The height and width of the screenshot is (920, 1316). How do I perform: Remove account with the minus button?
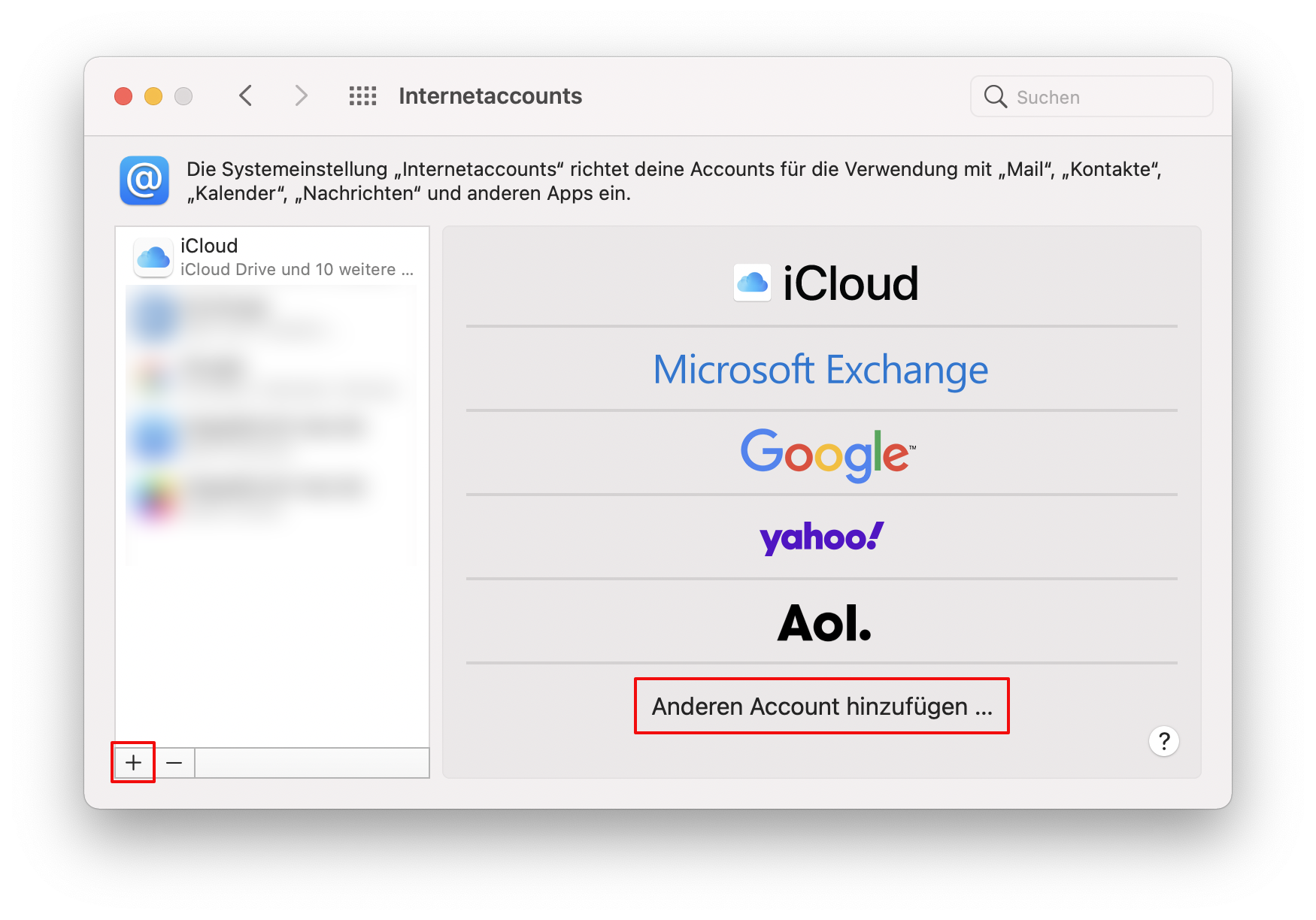[x=174, y=763]
